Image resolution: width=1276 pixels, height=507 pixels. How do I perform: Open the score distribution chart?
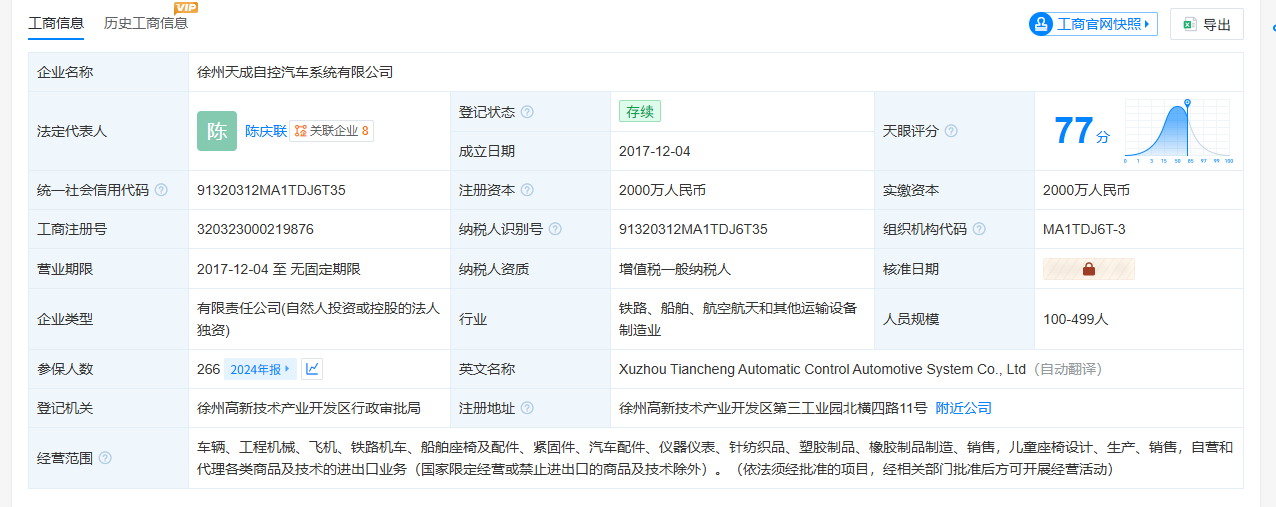point(1178,131)
